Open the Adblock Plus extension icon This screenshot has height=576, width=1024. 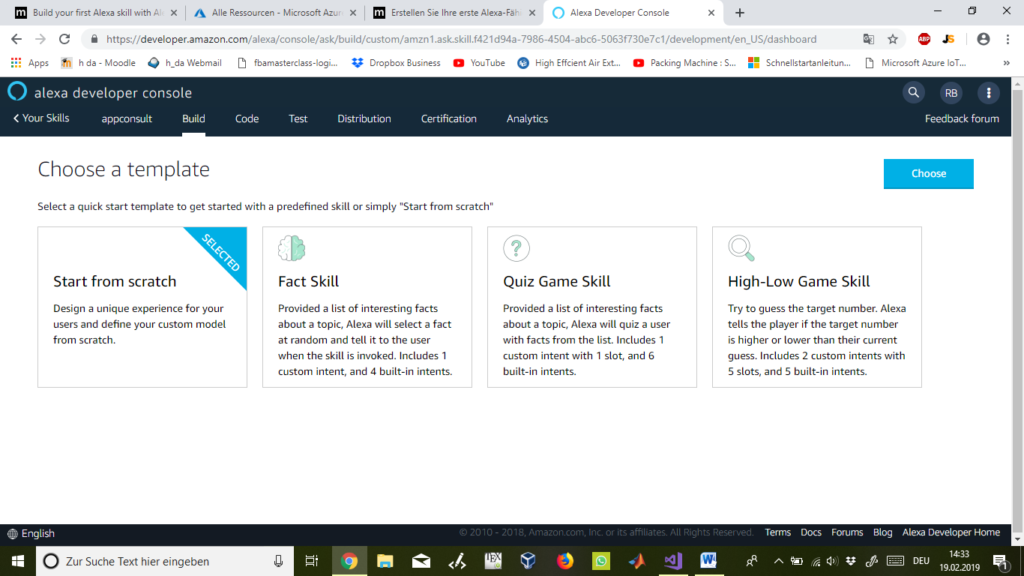[x=923, y=39]
